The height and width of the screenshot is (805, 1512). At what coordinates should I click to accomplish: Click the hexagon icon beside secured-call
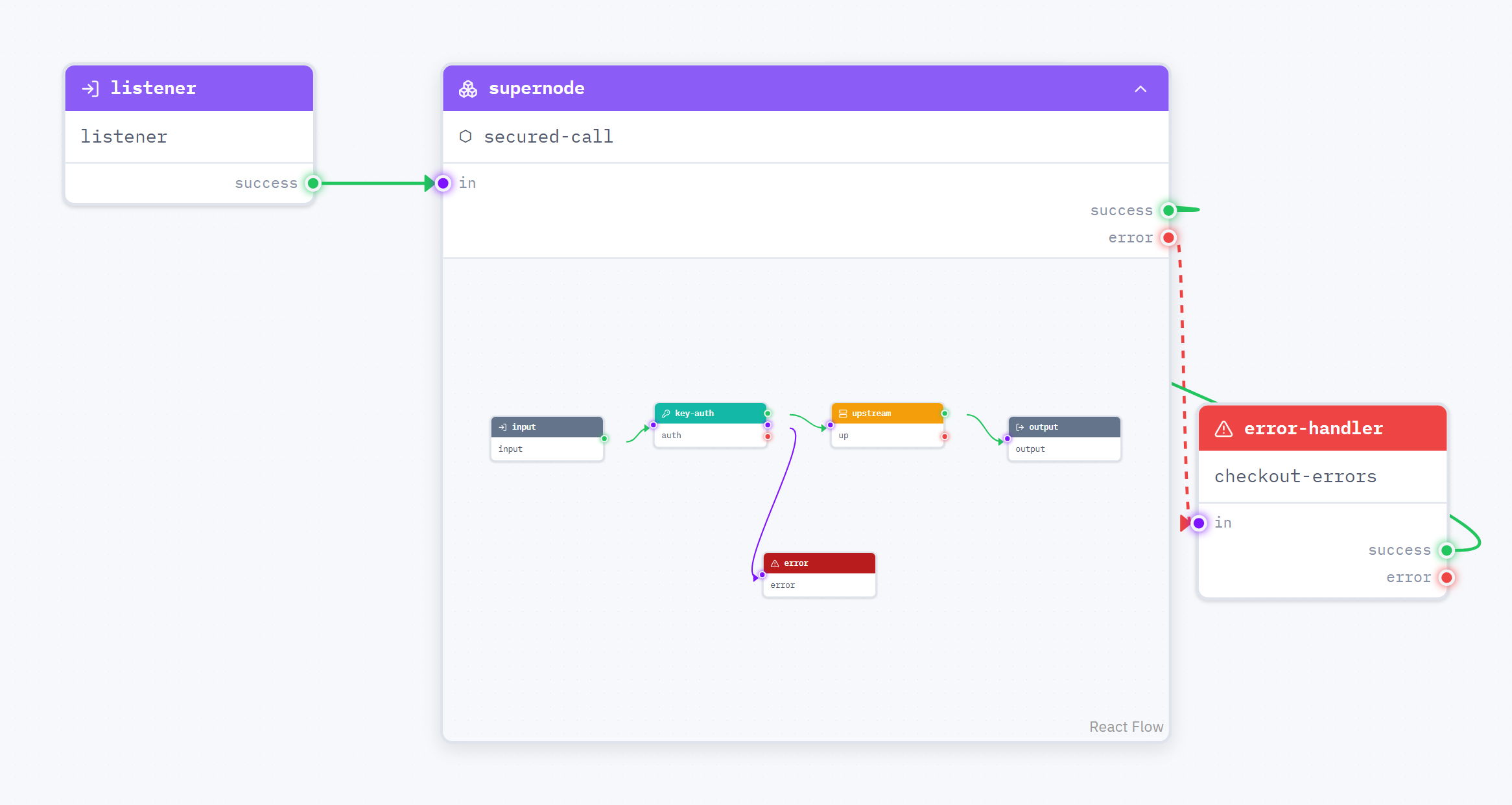tap(466, 136)
